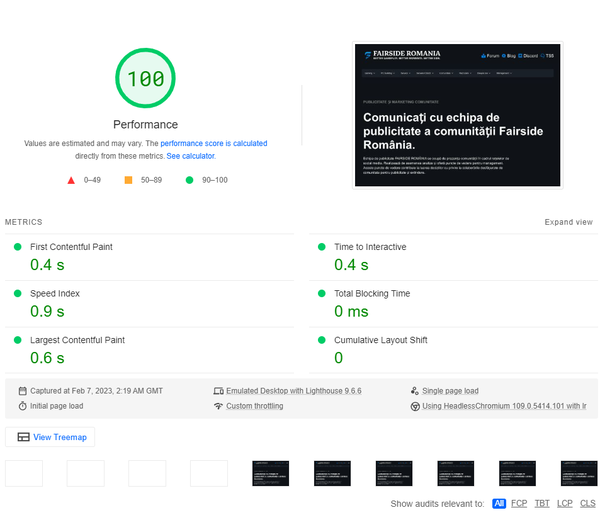Click green dot beside First Contentful Paint
Viewport: 600px width, 515px height.
[x=18, y=247]
